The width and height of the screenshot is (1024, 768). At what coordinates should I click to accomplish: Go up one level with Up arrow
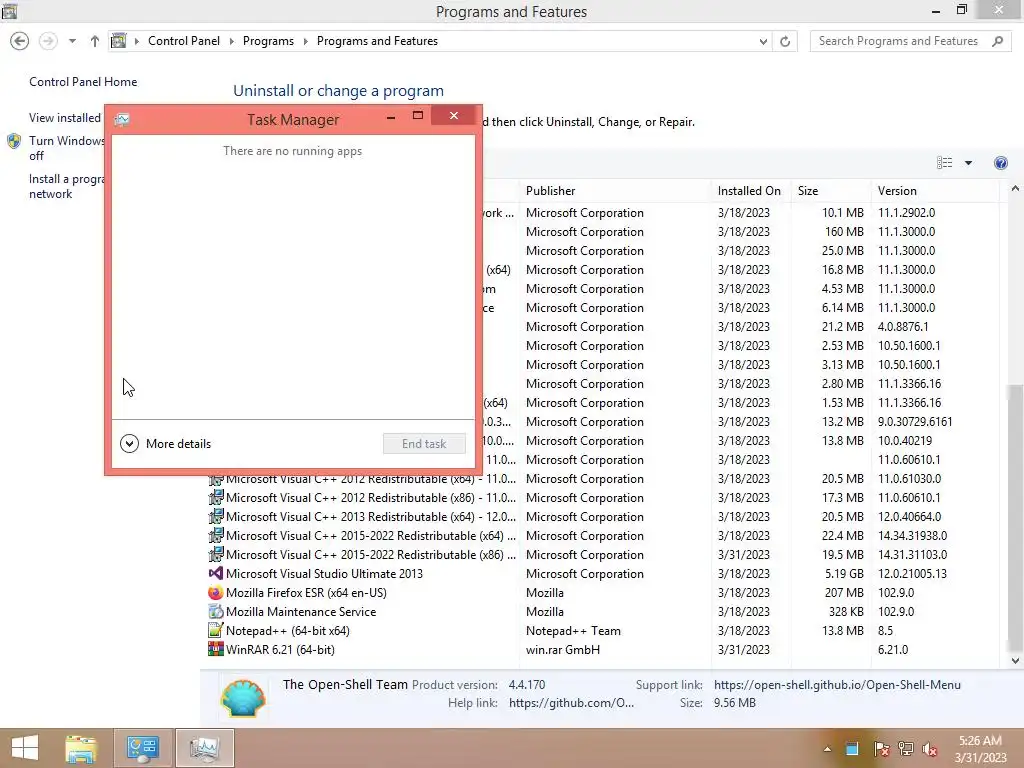click(95, 41)
